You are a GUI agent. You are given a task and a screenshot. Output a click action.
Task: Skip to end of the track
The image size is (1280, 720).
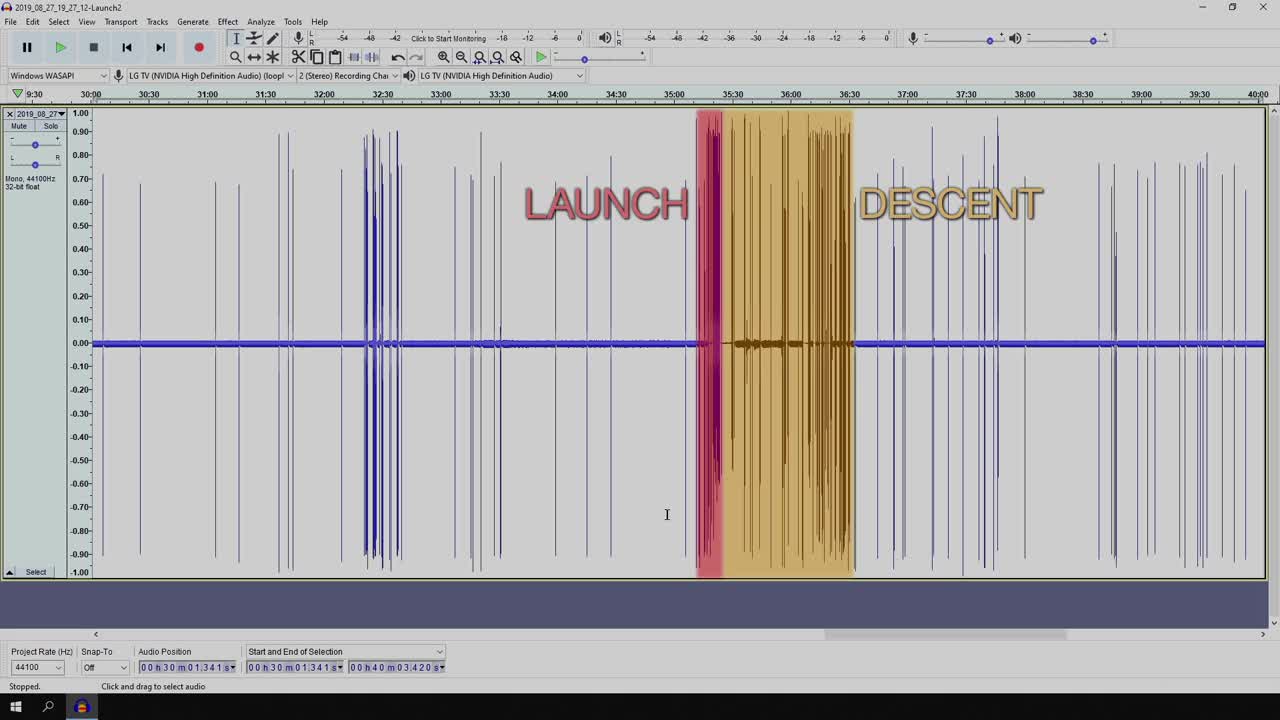pos(160,47)
